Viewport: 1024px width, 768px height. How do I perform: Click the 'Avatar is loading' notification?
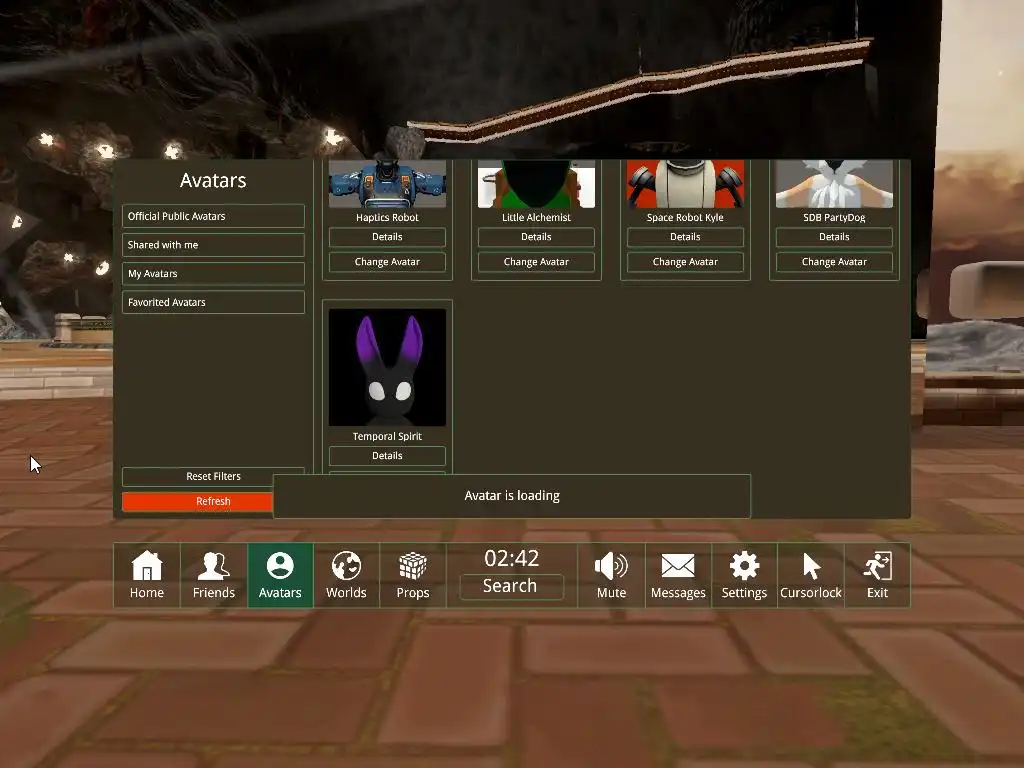coord(512,496)
